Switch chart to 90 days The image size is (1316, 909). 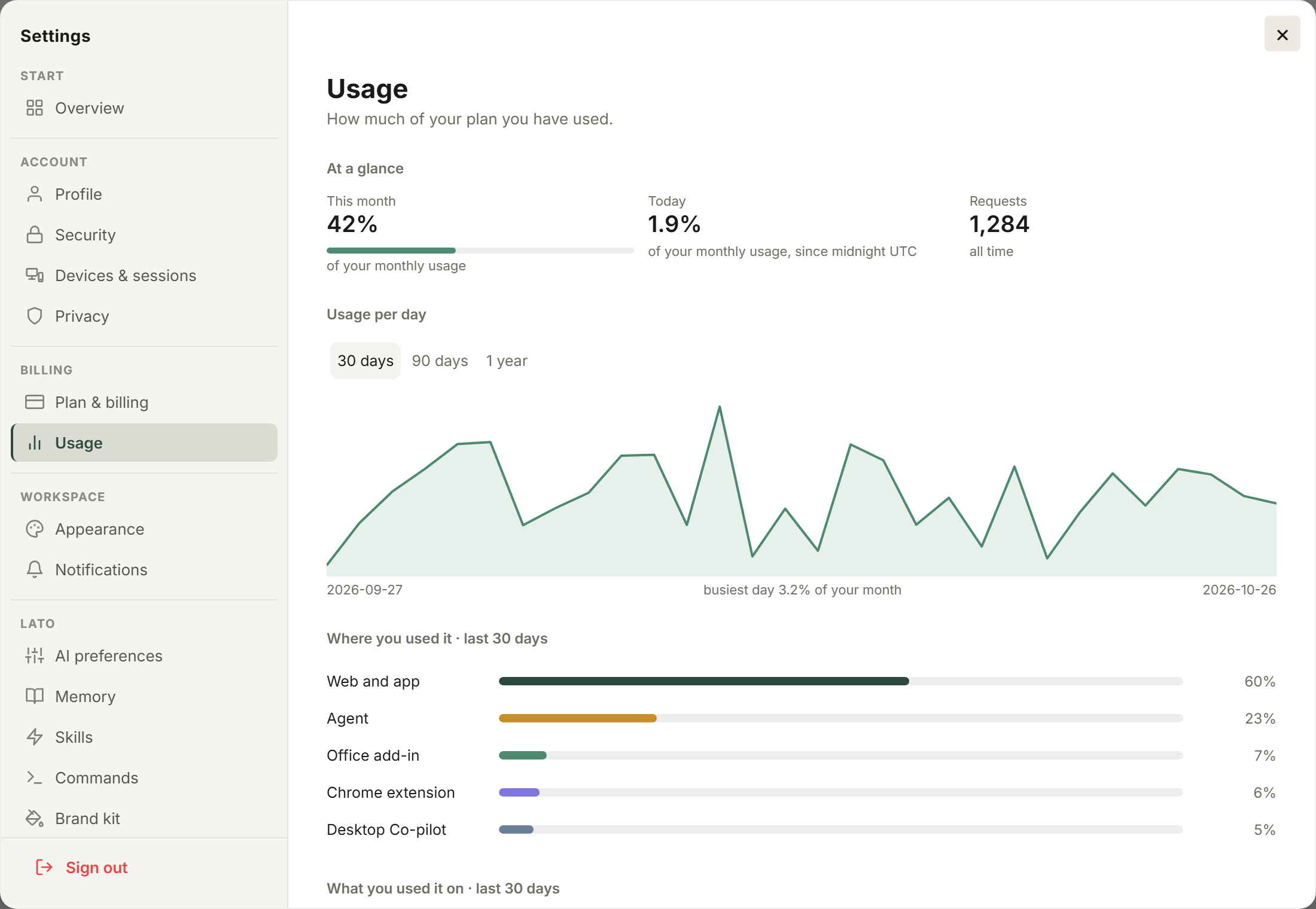click(440, 361)
